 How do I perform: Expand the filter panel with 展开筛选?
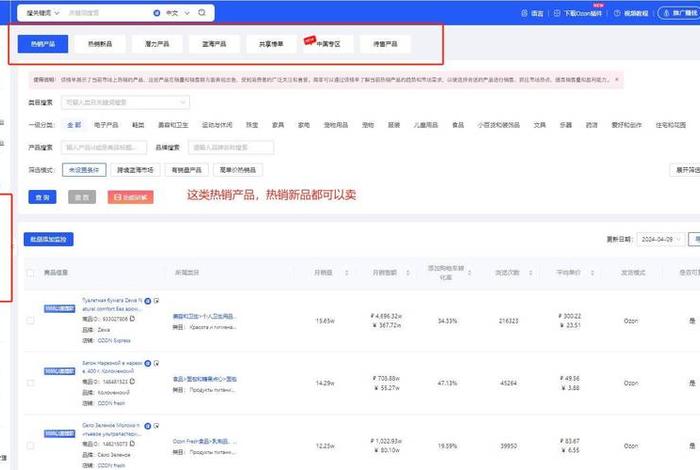[686, 170]
